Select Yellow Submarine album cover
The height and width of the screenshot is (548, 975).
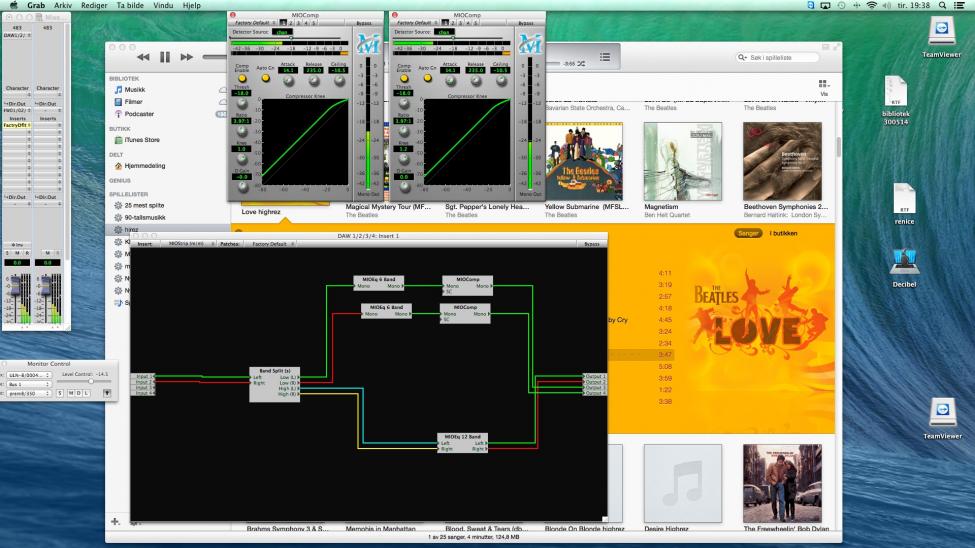coord(583,162)
